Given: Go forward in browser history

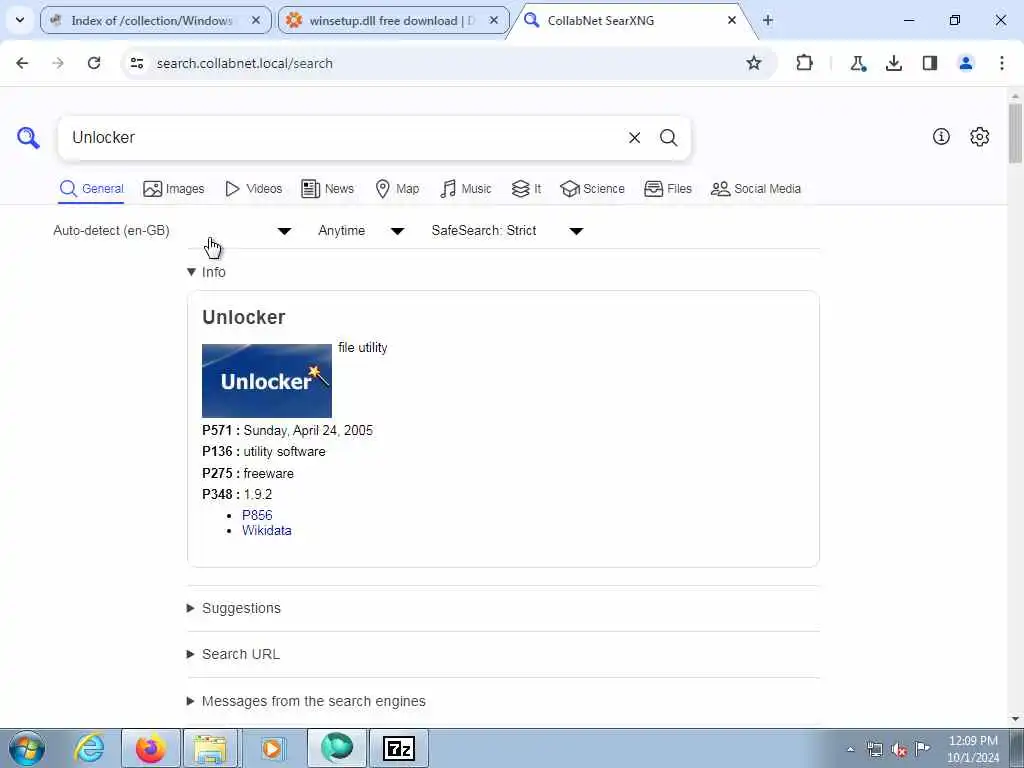Looking at the screenshot, I should tap(58, 63).
